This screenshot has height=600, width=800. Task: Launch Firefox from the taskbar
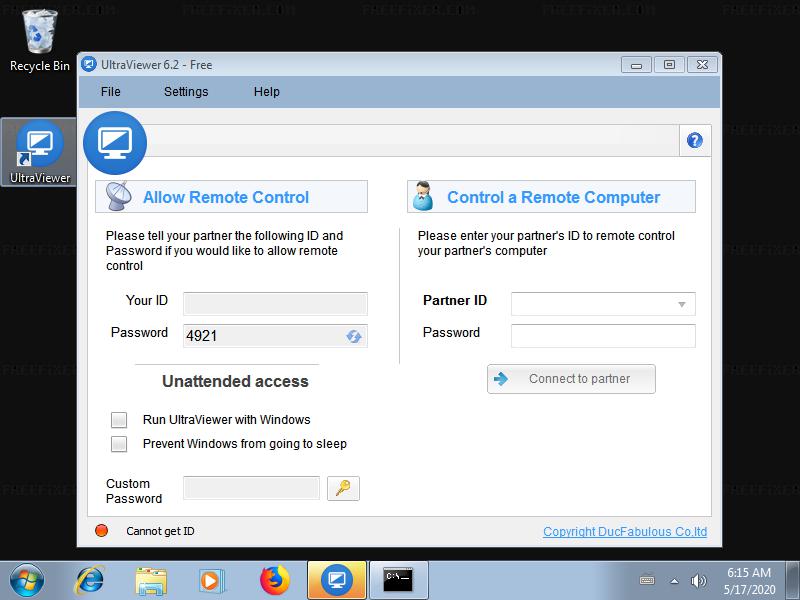point(274,580)
